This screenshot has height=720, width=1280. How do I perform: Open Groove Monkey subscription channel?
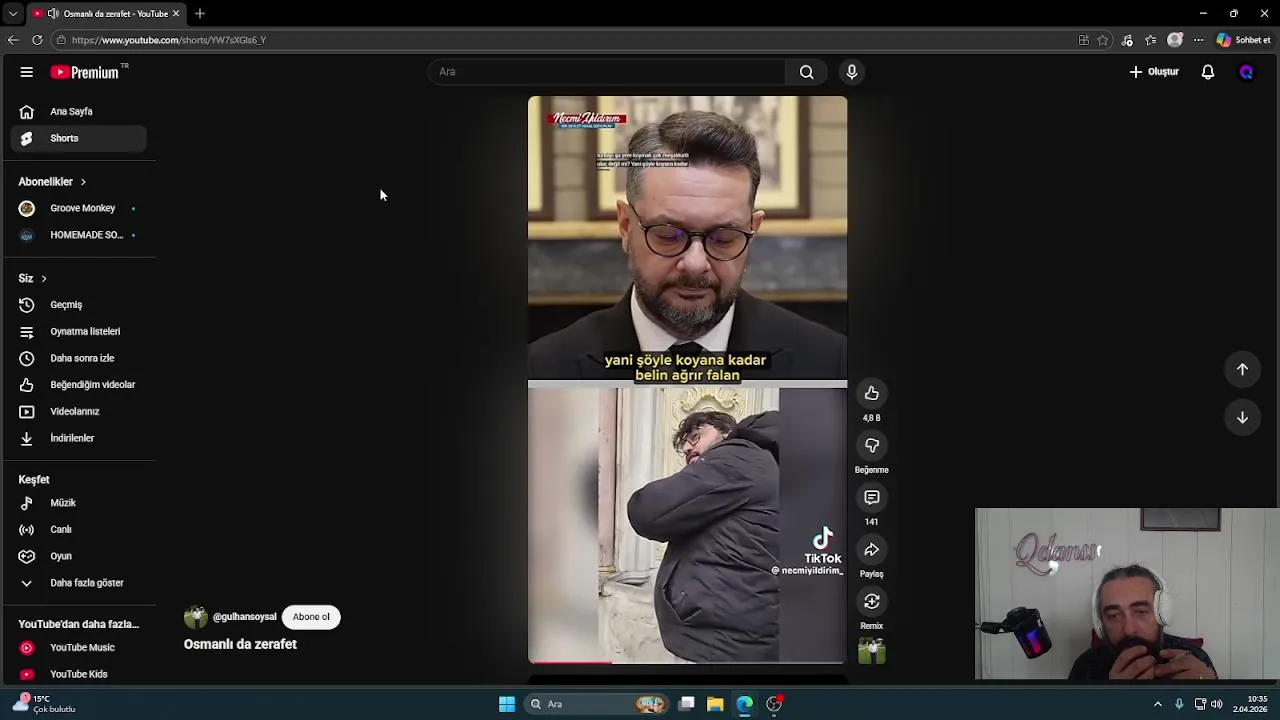(x=78, y=208)
